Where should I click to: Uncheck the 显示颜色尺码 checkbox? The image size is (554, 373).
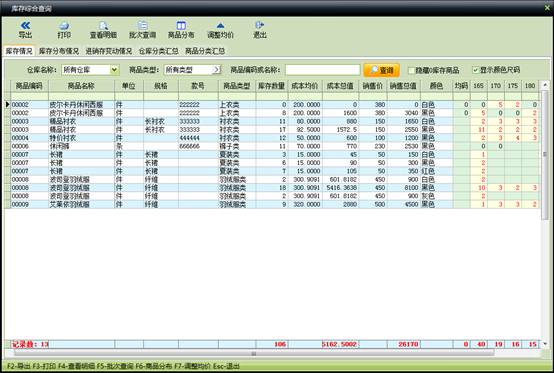point(476,70)
